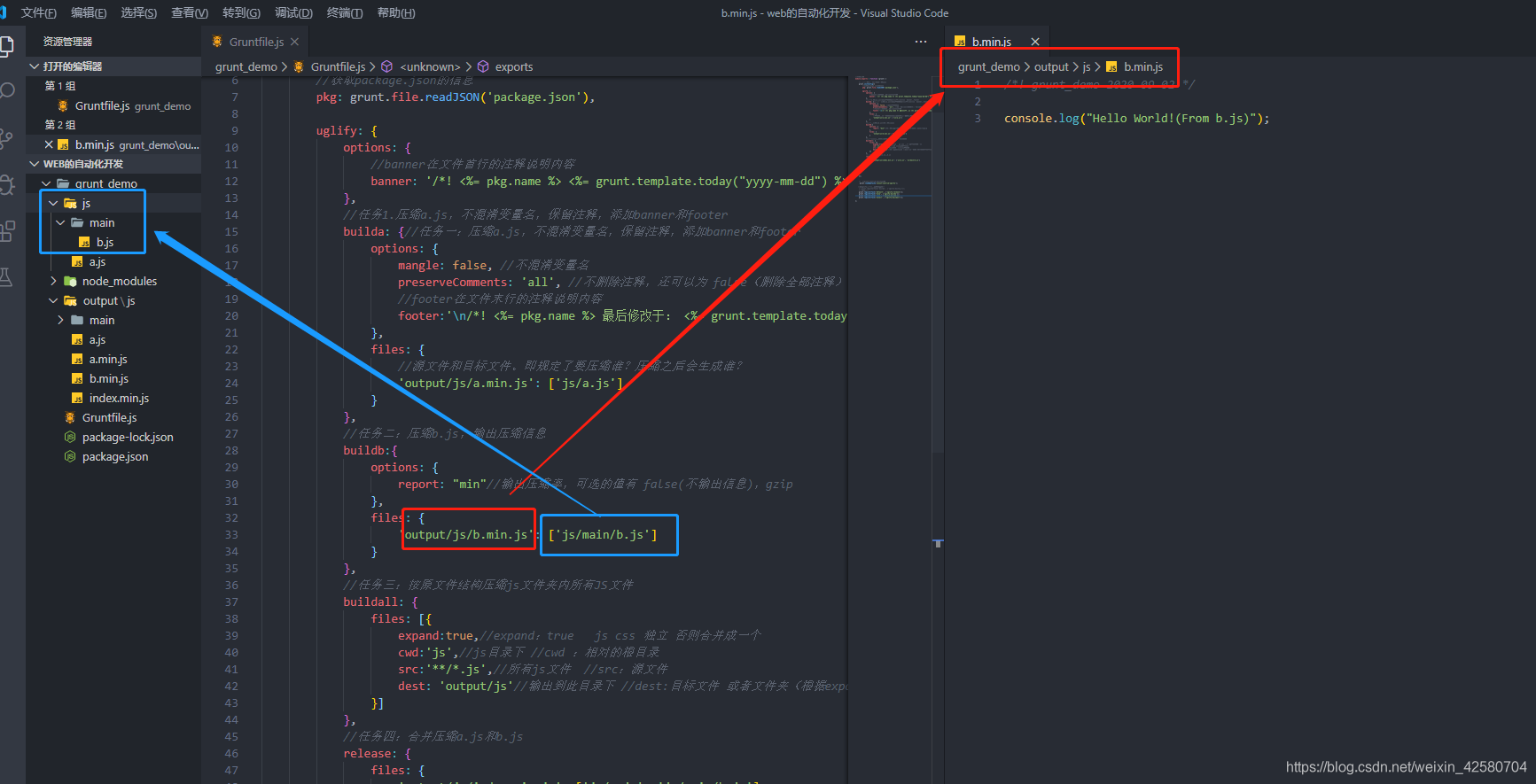Screen dimensions: 1536x784
Task: Open index.min.js in the explorer
Action: click(119, 398)
